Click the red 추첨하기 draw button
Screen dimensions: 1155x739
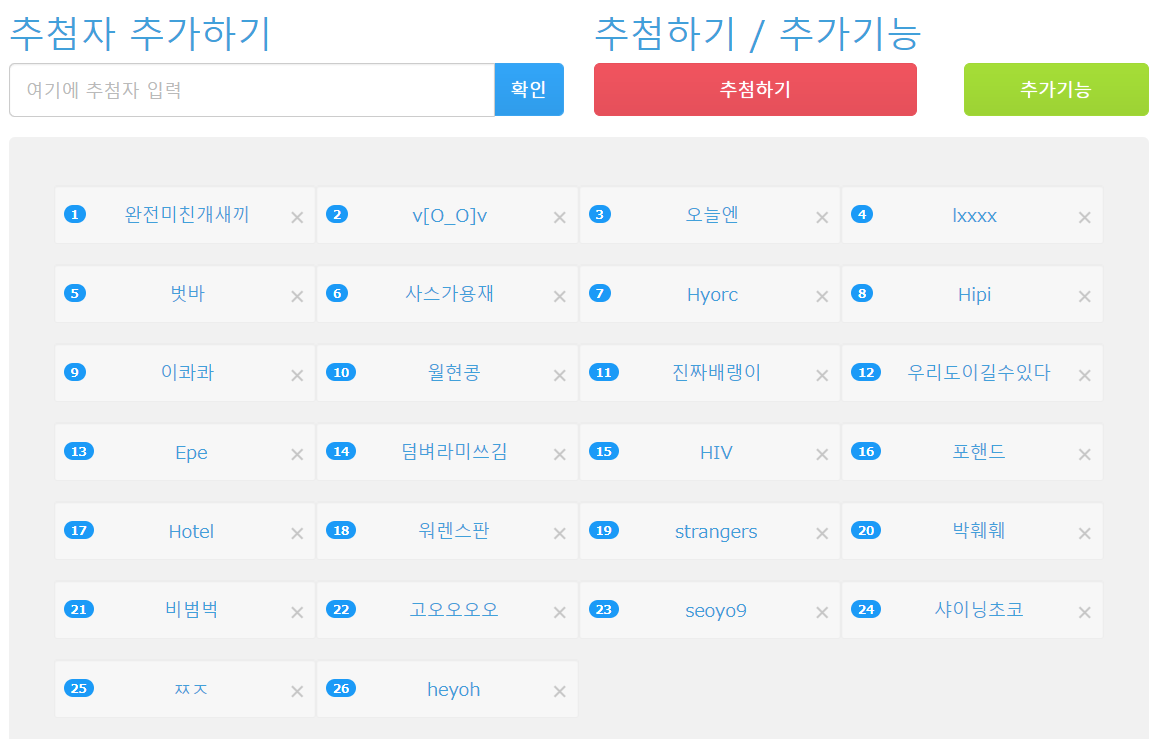click(755, 90)
